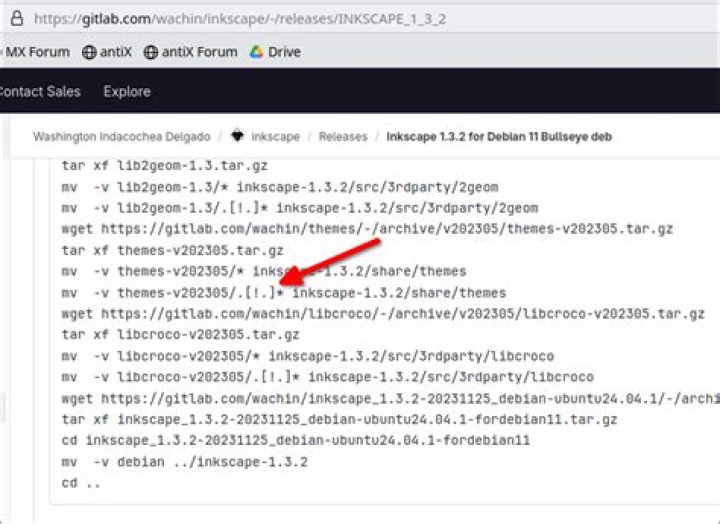Click the 'mv -v lib2geom-1.3/*' command line
This screenshot has height=524, width=720.
(280, 187)
